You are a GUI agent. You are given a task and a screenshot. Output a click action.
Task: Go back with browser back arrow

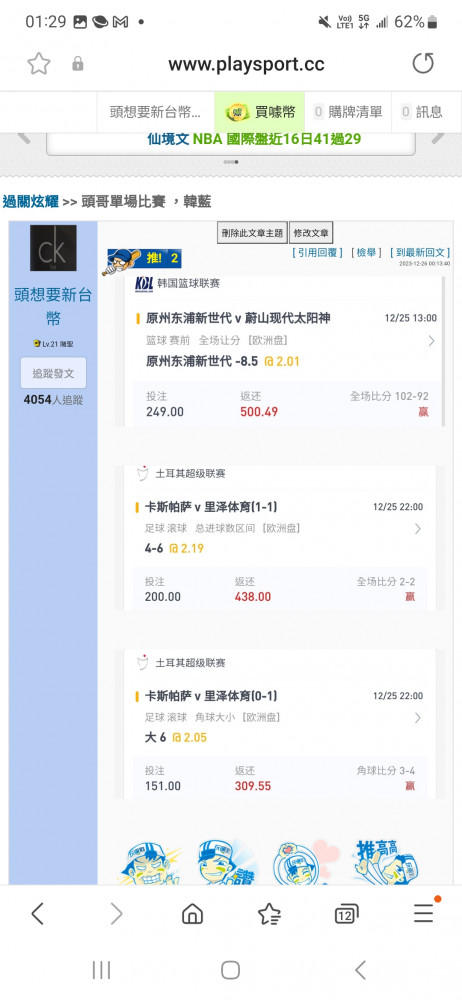(x=38, y=914)
